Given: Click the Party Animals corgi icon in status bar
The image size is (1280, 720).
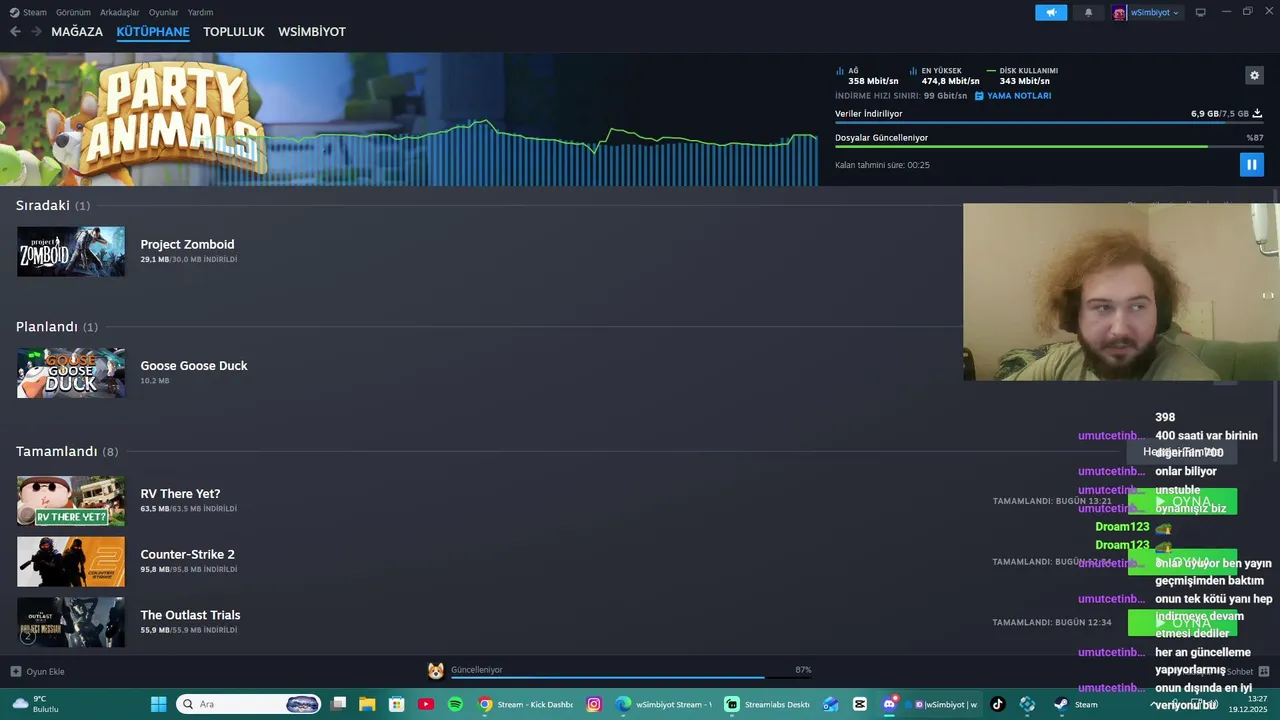Looking at the screenshot, I should (436, 671).
